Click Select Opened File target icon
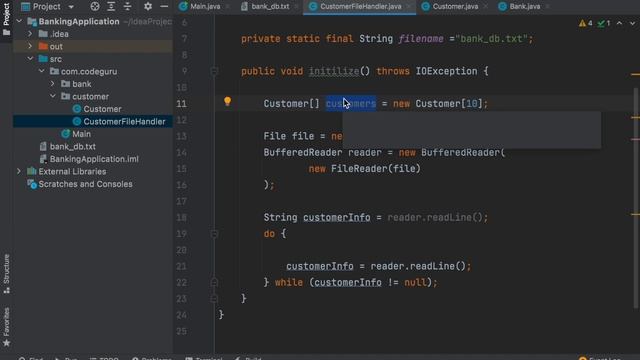This screenshot has width=640, height=360. point(95,7)
